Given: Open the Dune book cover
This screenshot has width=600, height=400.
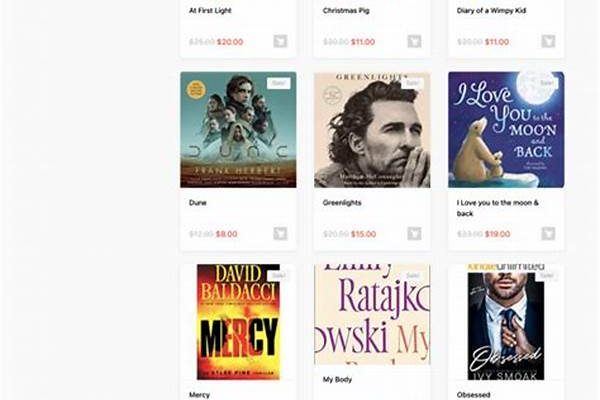Looking at the screenshot, I should point(238,130).
